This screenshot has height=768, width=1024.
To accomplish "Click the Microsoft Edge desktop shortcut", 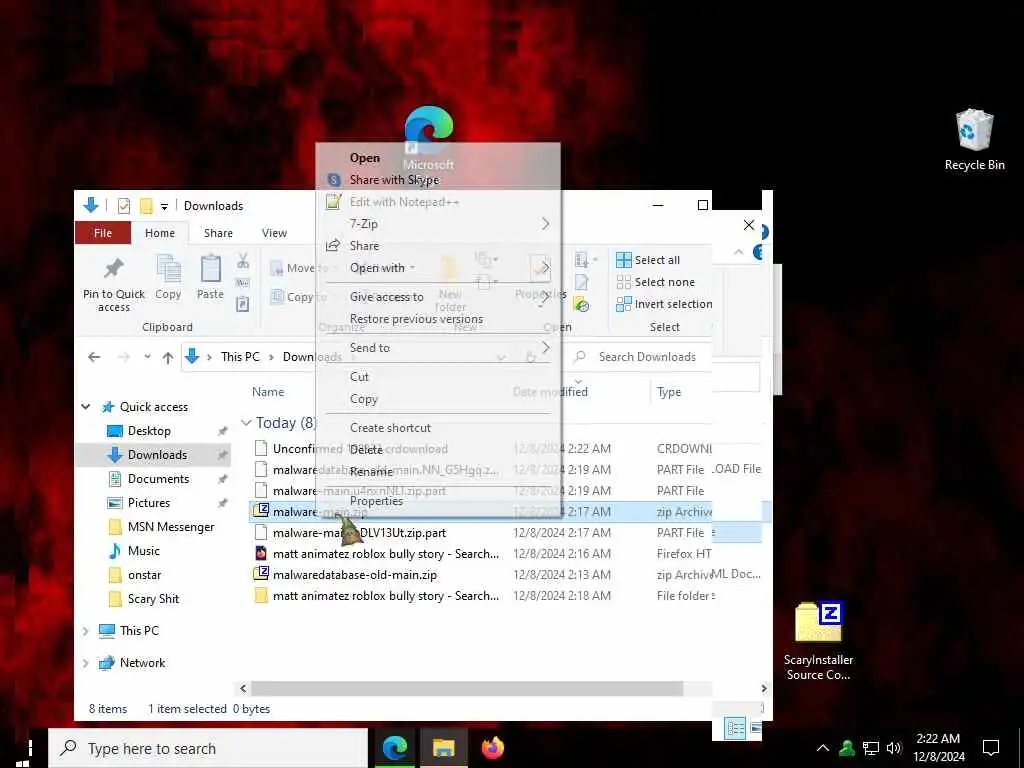I will 428,138.
